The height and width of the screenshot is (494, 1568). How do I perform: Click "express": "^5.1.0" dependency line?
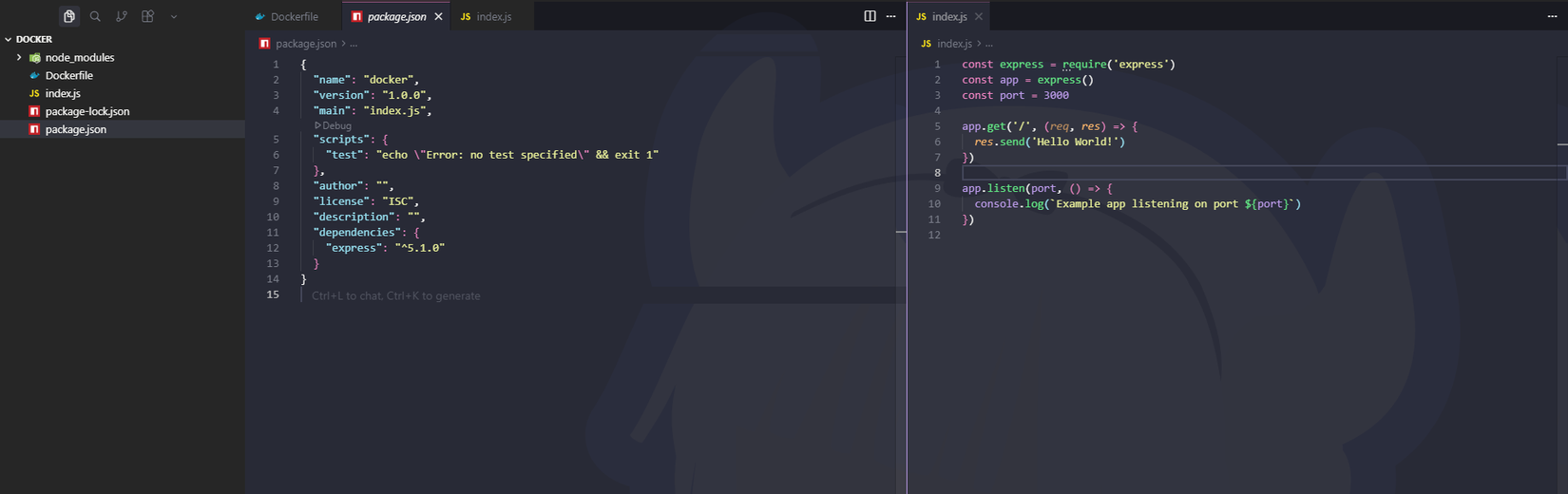coord(385,248)
